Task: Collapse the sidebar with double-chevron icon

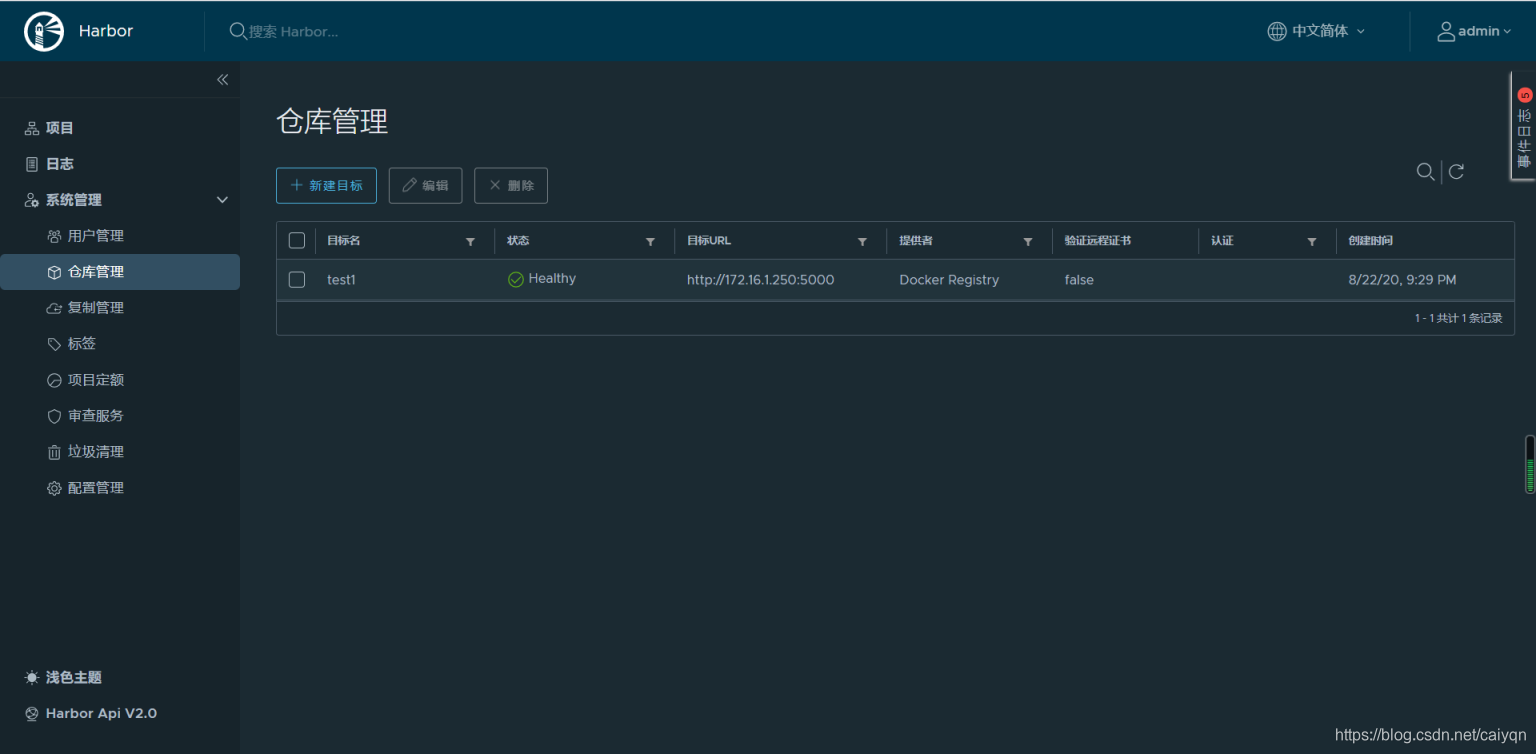Action: coord(223,80)
